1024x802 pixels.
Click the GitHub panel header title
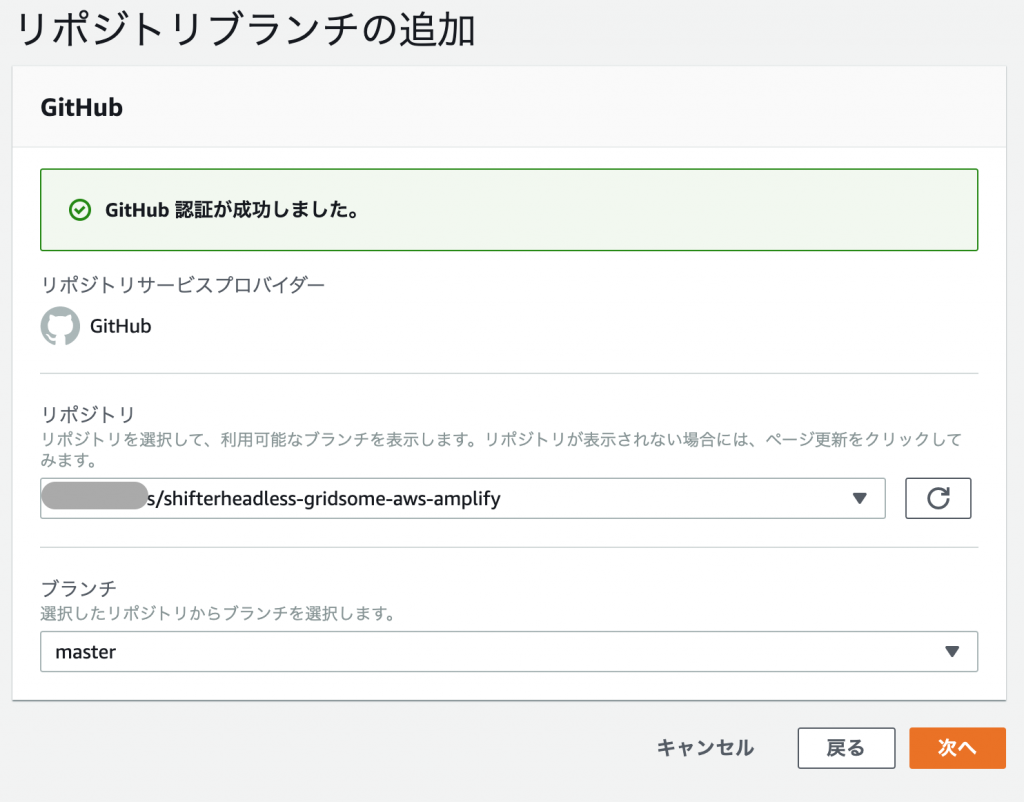[82, 107]
